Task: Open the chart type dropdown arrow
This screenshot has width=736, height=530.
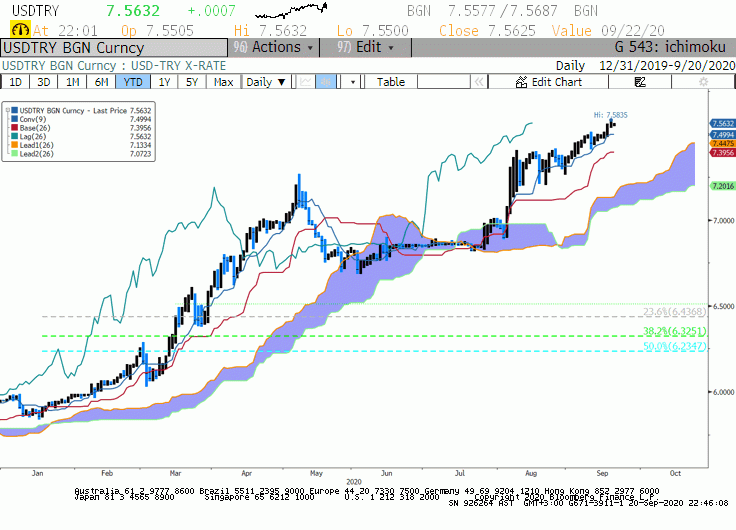Action: 353,82
